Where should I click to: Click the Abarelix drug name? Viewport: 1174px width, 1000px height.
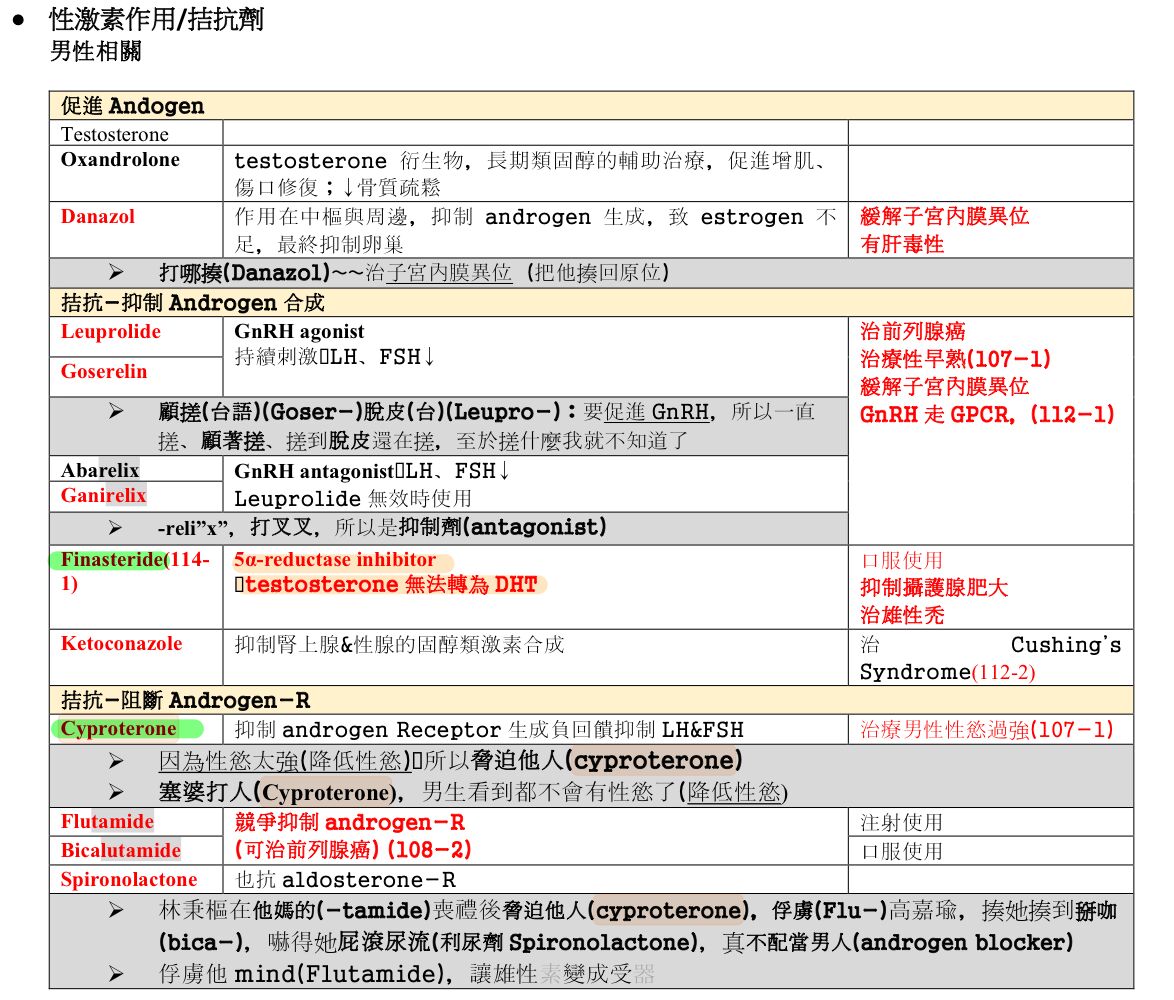point(100,470)
